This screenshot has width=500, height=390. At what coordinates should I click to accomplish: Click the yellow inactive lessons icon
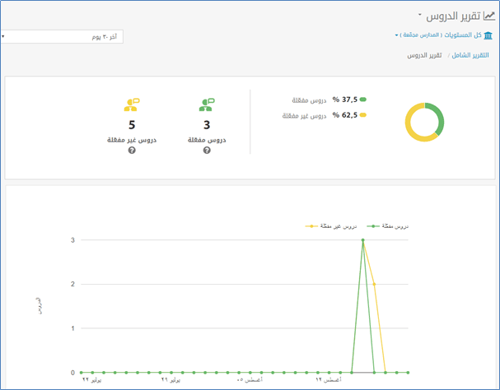132,105
